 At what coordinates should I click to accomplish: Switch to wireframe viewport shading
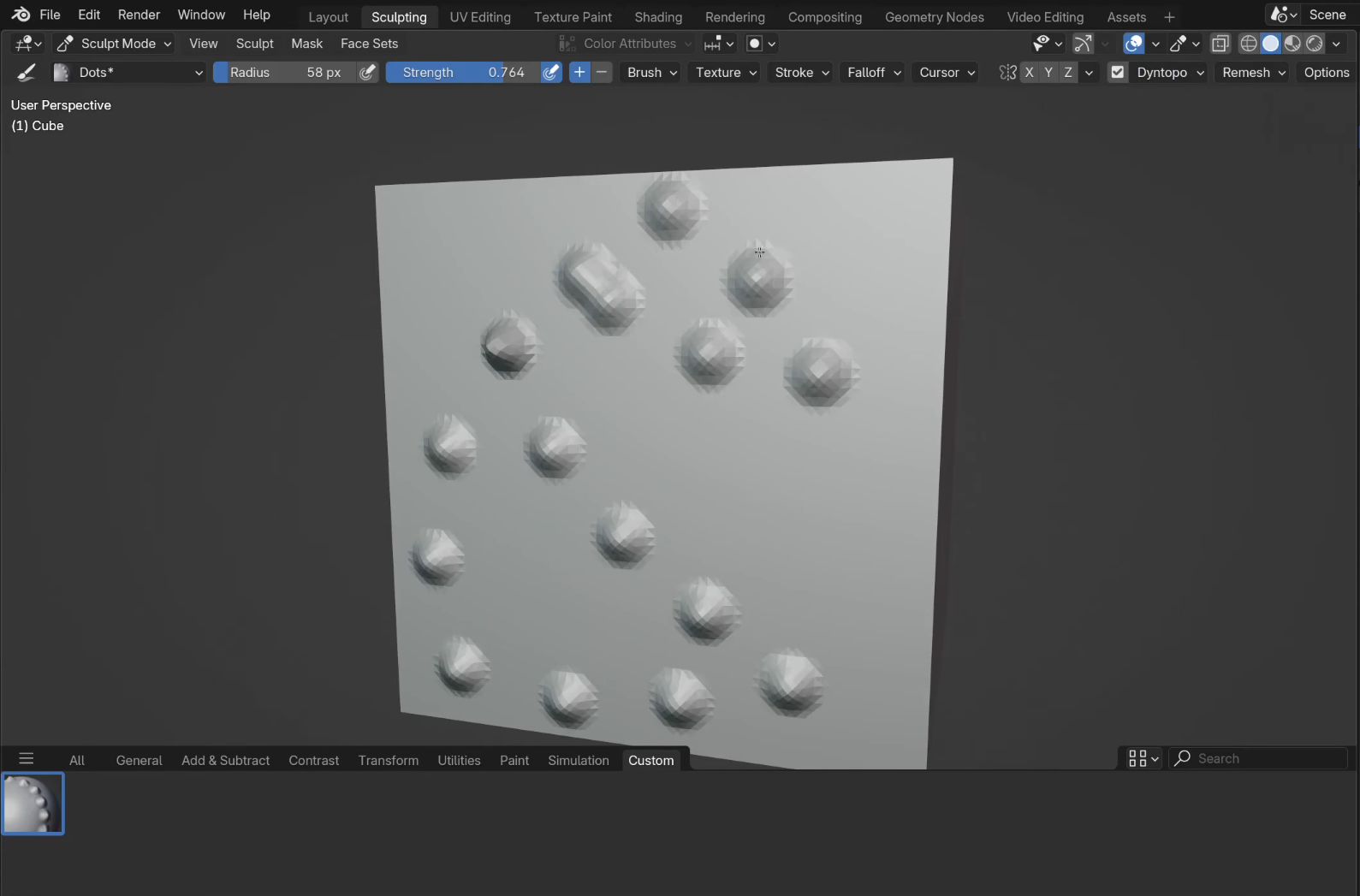(1249, 44)
